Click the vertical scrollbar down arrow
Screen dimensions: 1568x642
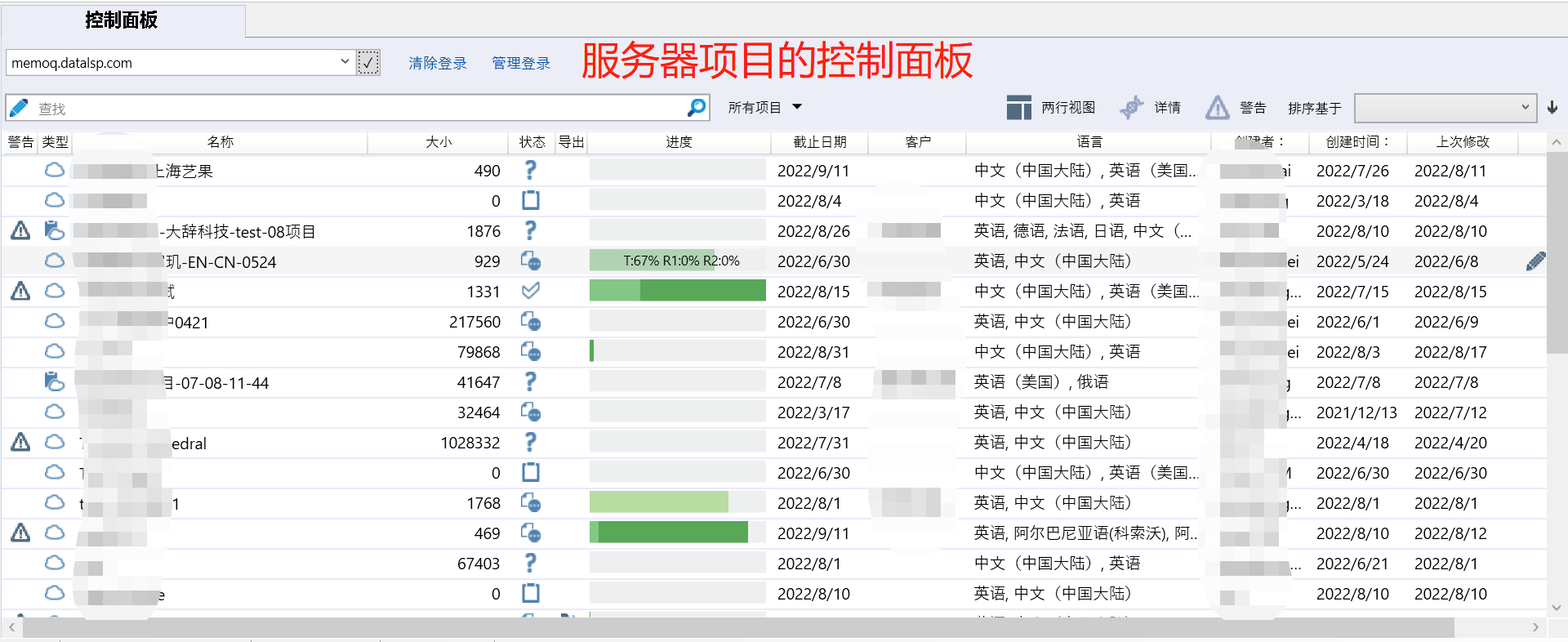coord(1557,608)
